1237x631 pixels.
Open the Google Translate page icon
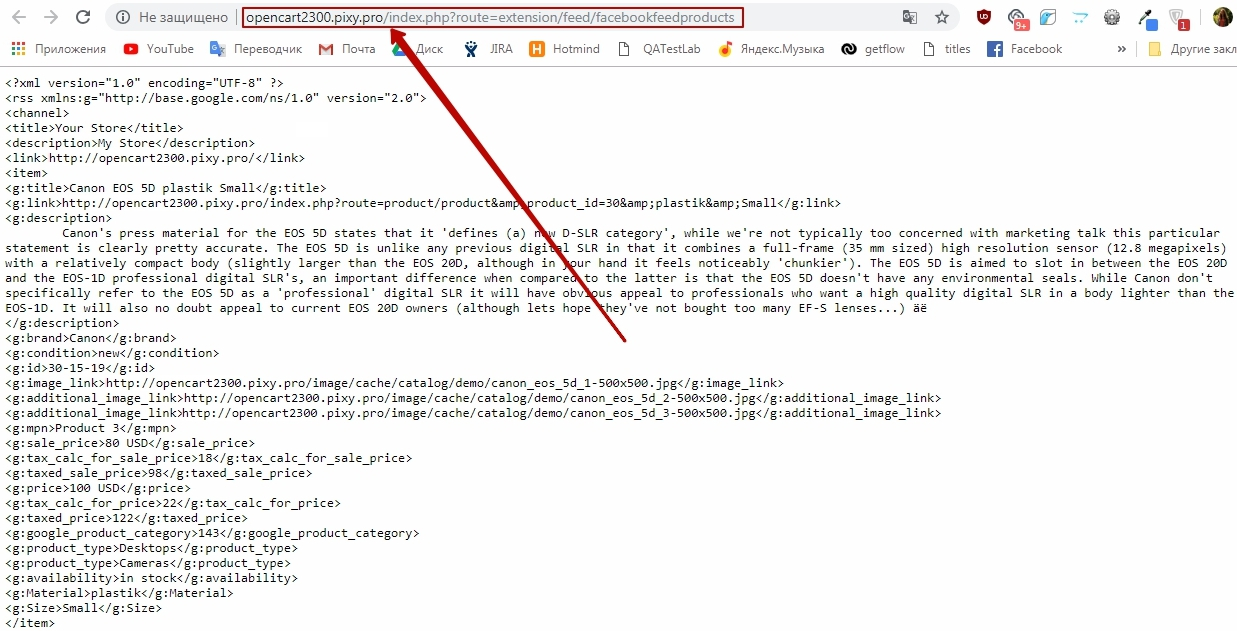(909, 17)
